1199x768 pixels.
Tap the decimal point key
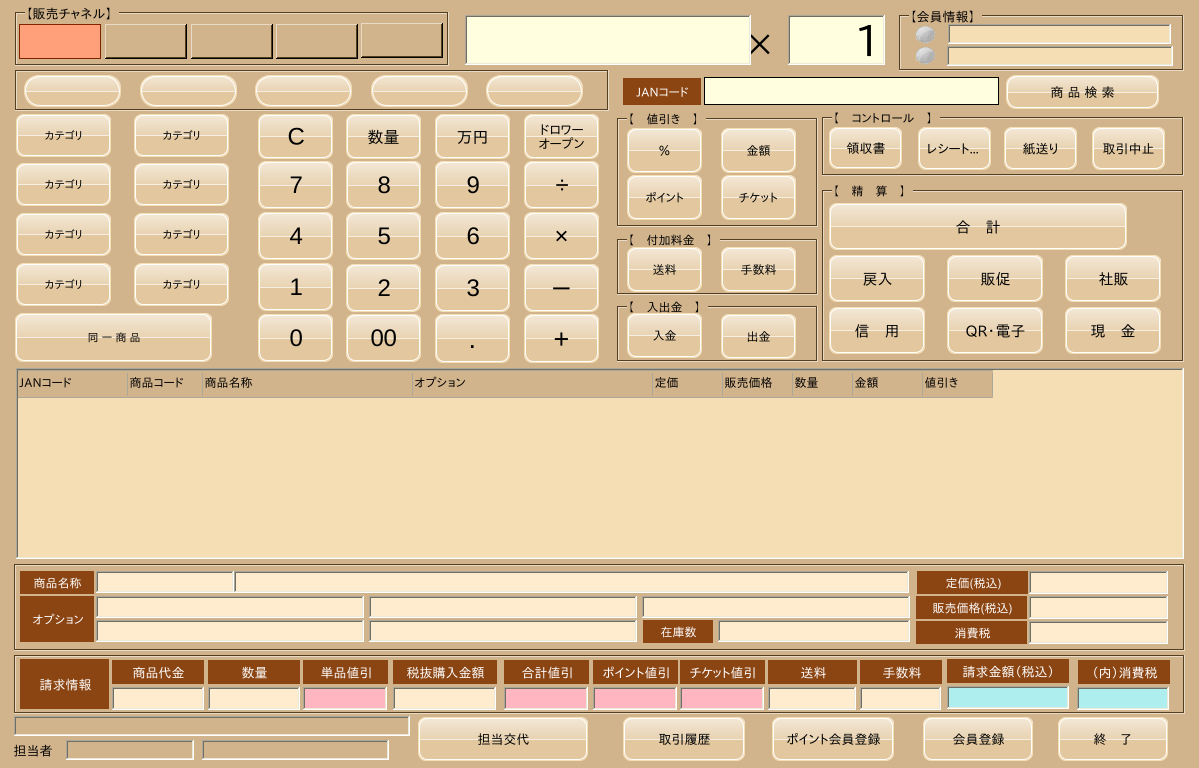click(472, 338)
